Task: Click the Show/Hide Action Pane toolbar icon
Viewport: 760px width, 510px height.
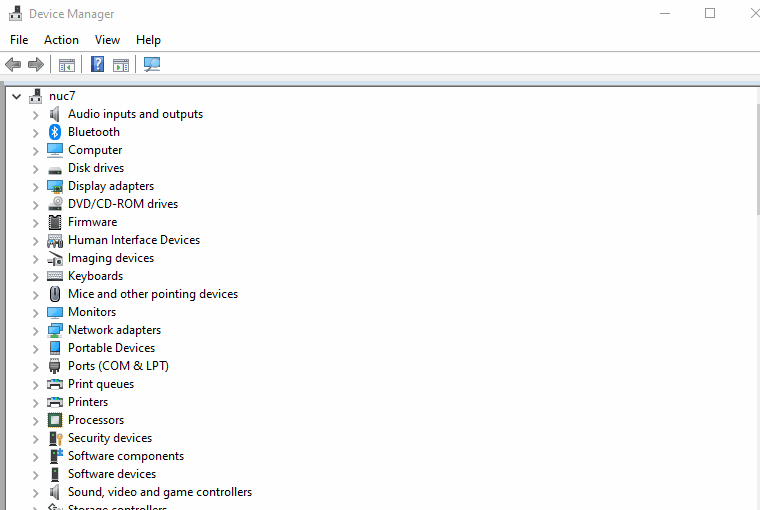Action: 121,64
